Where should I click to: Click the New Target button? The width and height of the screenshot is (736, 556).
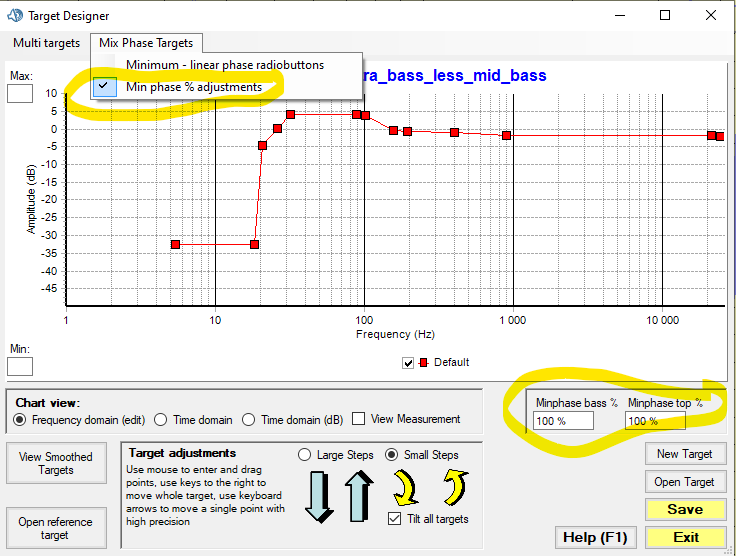tap(685, 454)
